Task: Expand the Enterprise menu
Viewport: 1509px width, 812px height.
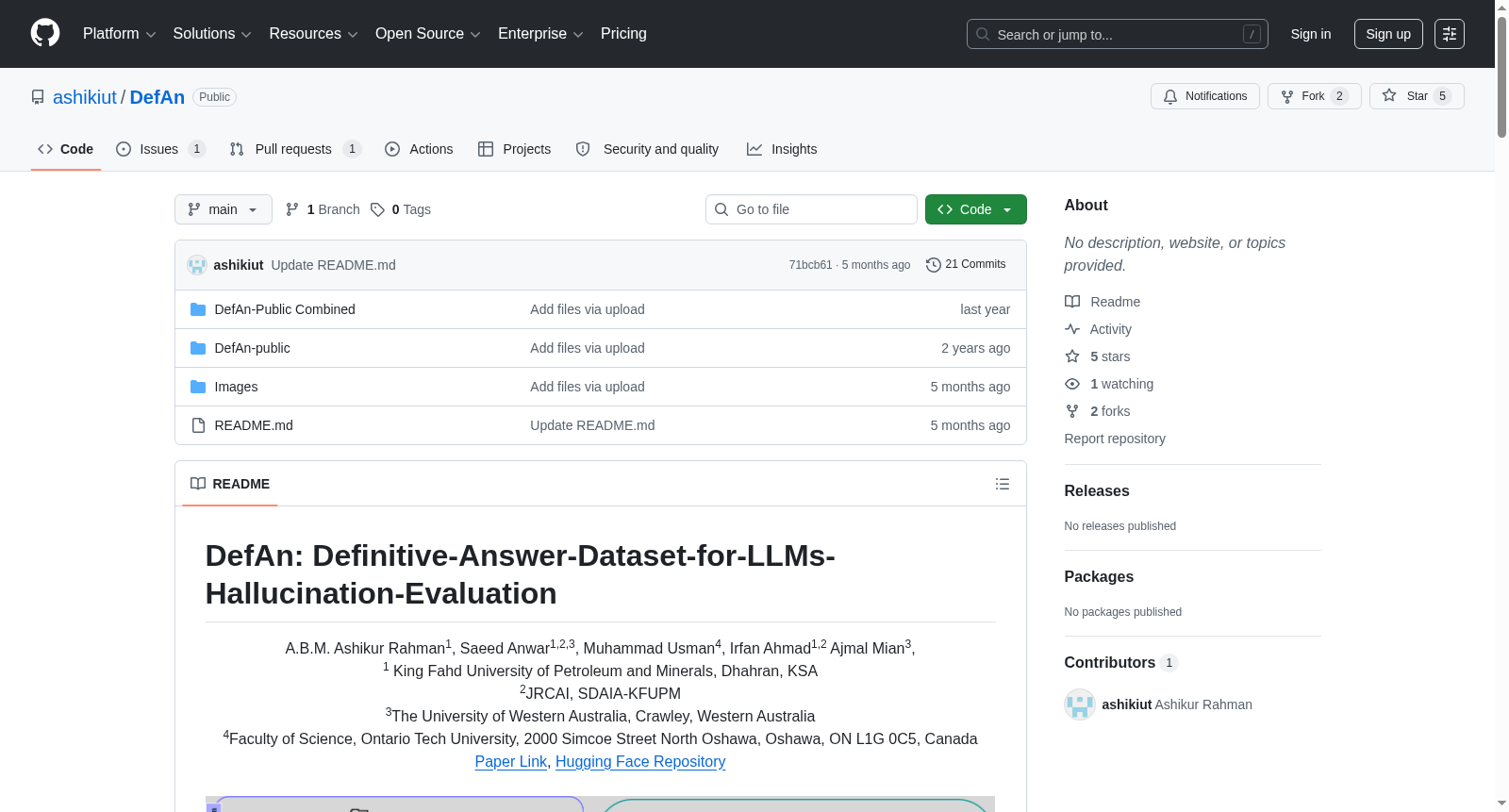Action: pos(540,34)
